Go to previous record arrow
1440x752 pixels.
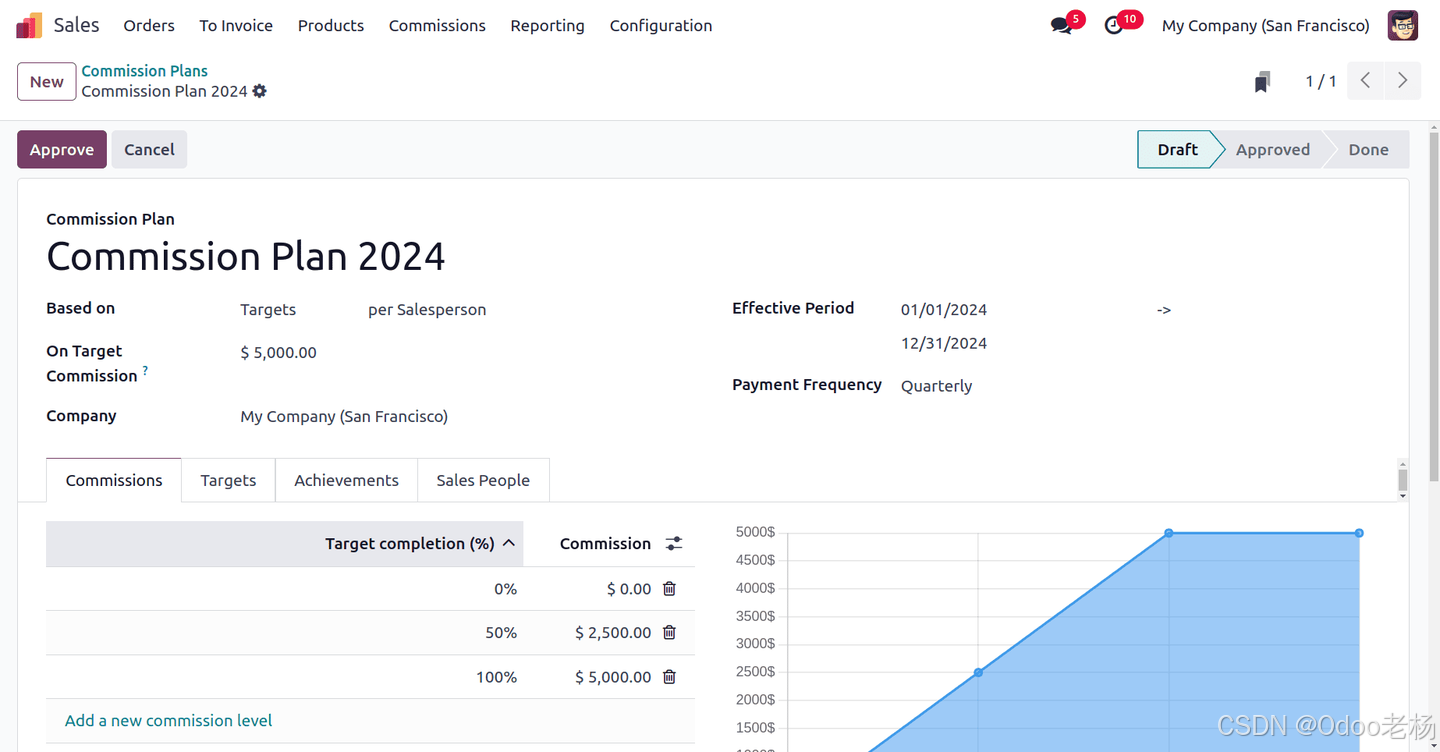click(1365, 81)
